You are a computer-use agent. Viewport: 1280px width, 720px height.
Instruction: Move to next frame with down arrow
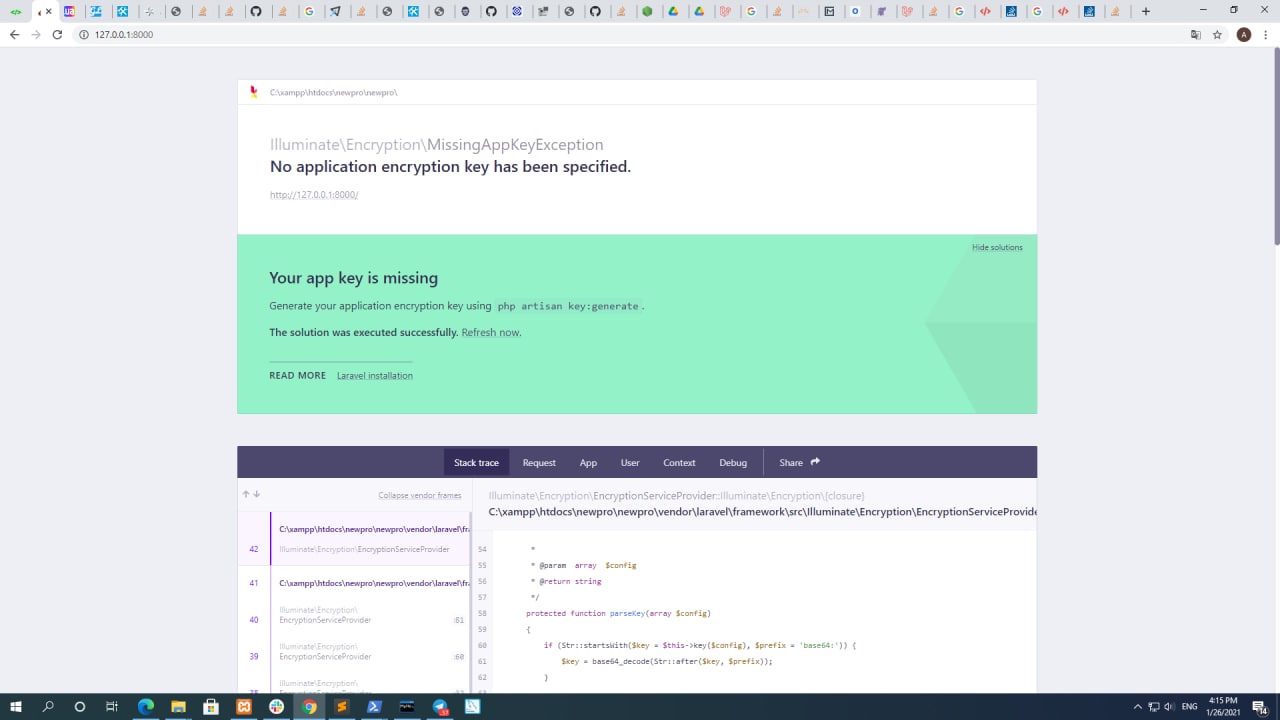[256, 494]
